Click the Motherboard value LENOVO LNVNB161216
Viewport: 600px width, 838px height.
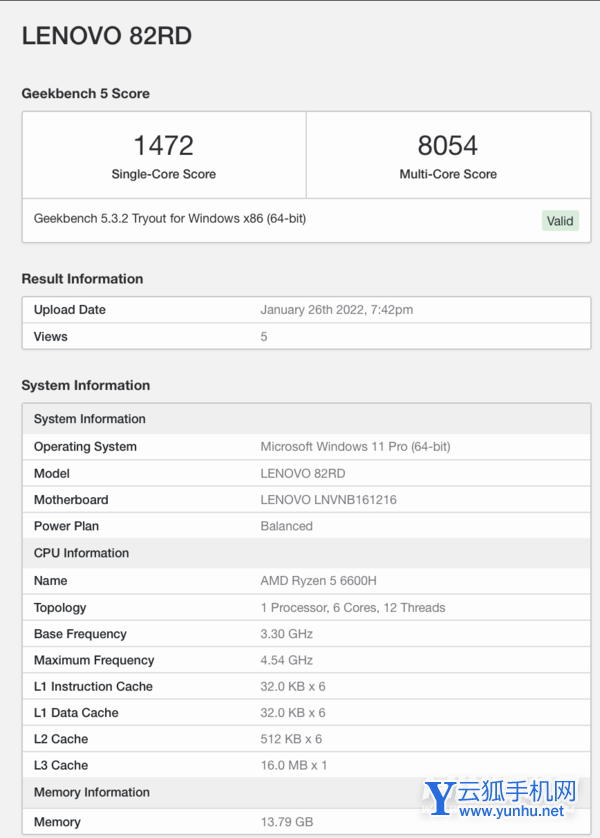click(x=328, y=500)
